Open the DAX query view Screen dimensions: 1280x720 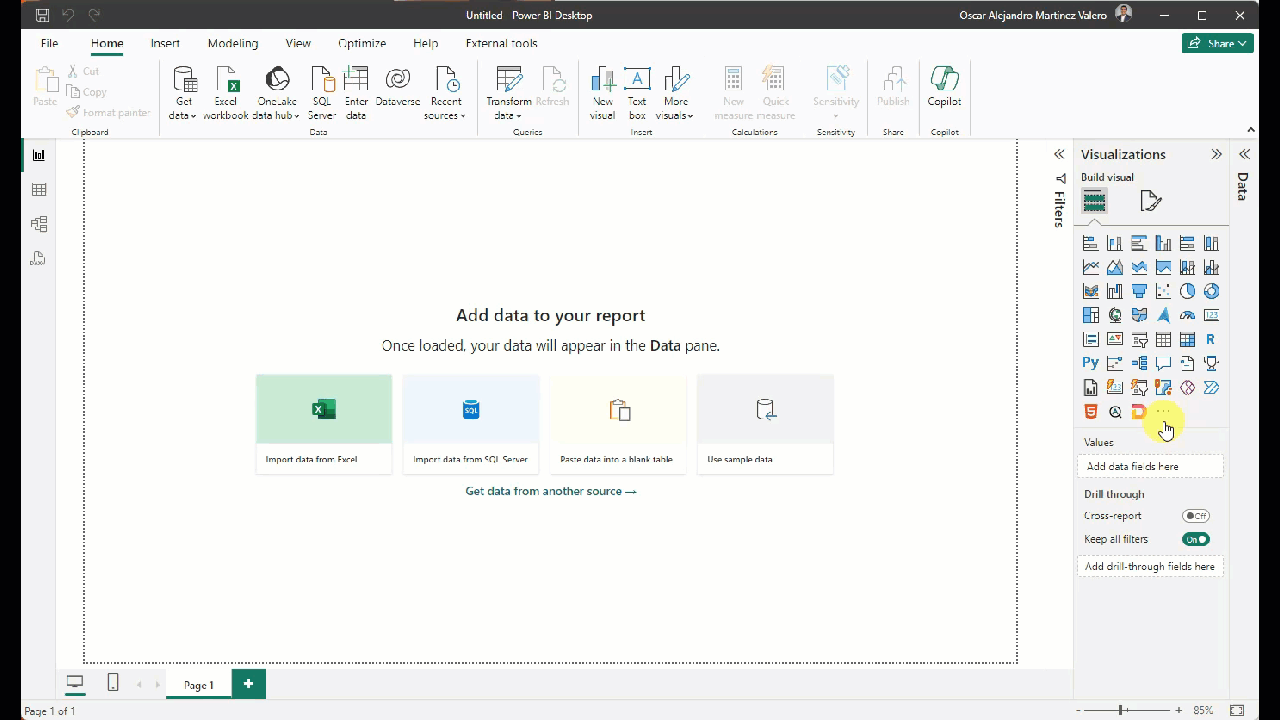[x=39, y=258]
